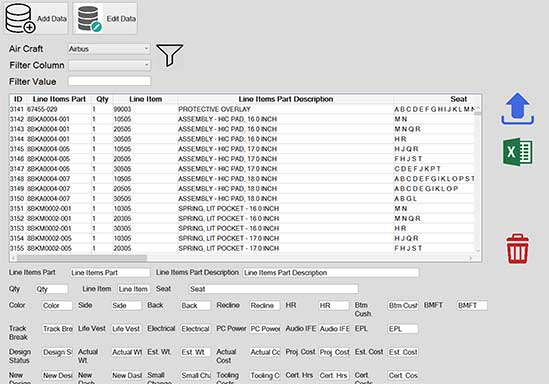Image resolution: width=549 pixels, height=385 pixels.
Task: Click the Line Items Part column header
Action: pos(59,99)
